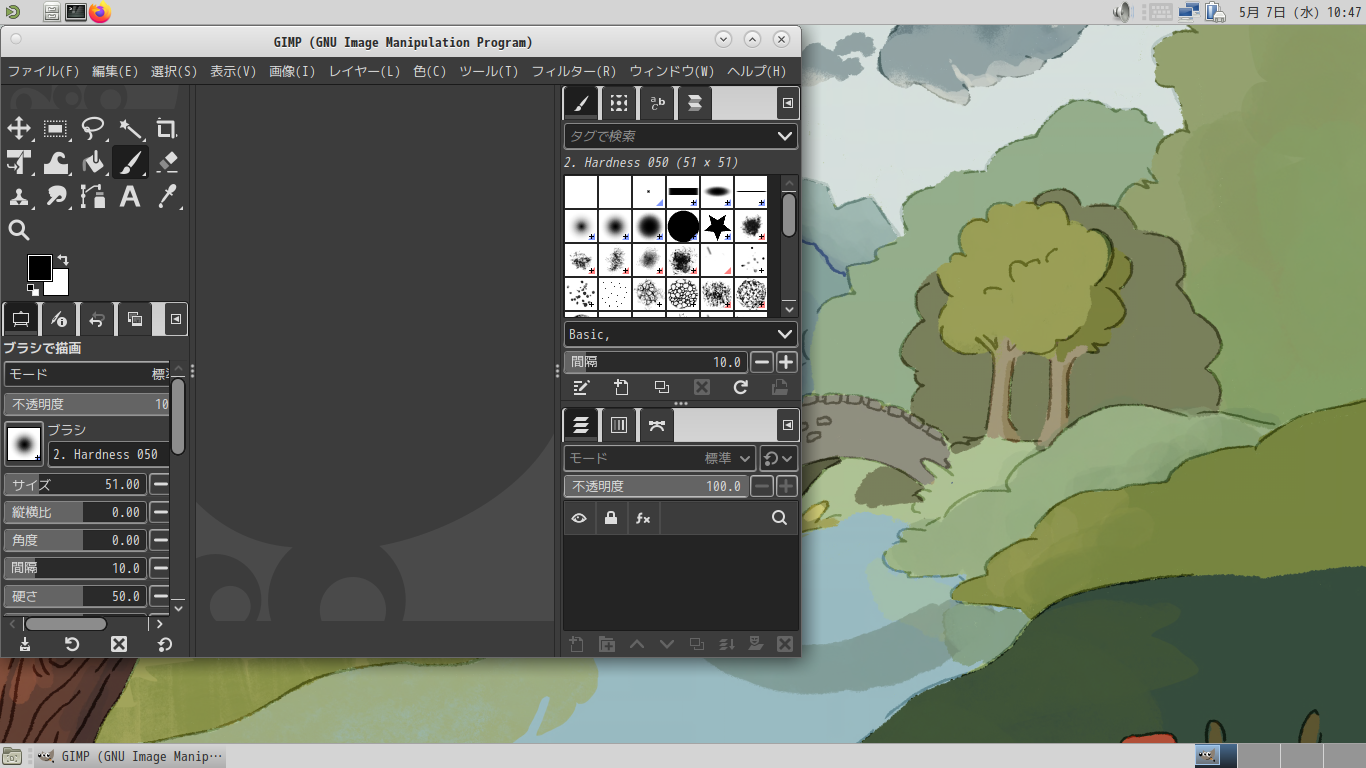
Task: Open the tool options panel configure menu
Action: tap(176, 320)
